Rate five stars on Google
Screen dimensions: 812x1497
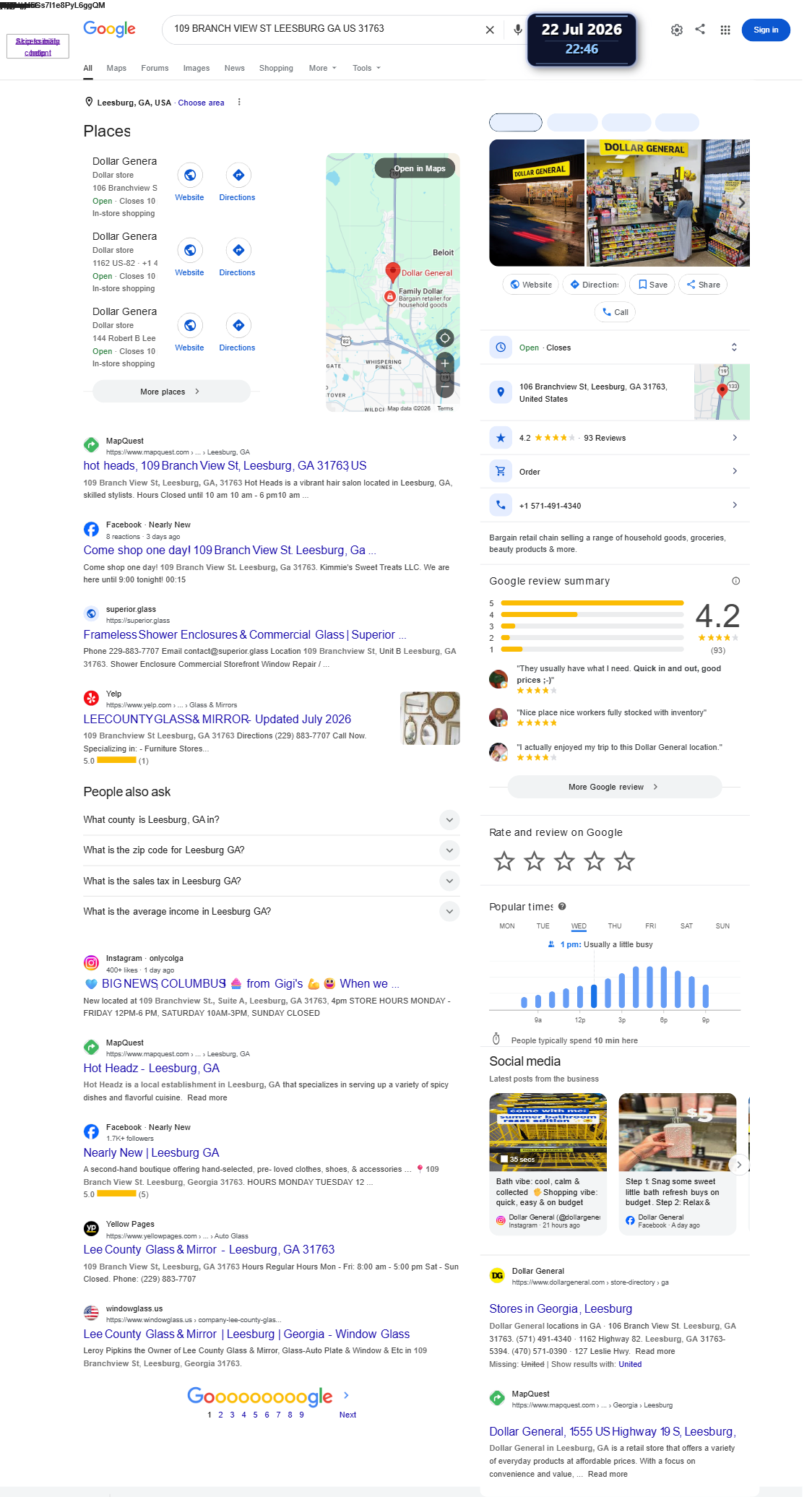(624, 861)
